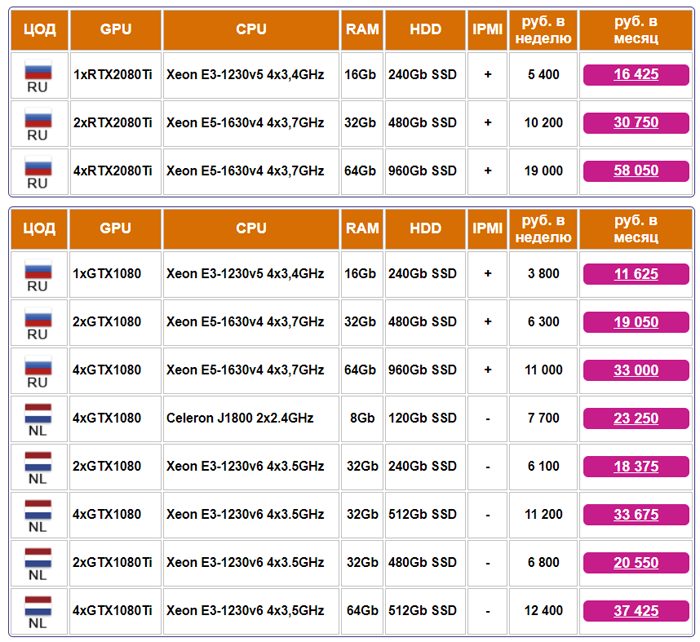700x642 pixels.
Task: Choose the 33 000 monthly price button
Action: point(636,371)
